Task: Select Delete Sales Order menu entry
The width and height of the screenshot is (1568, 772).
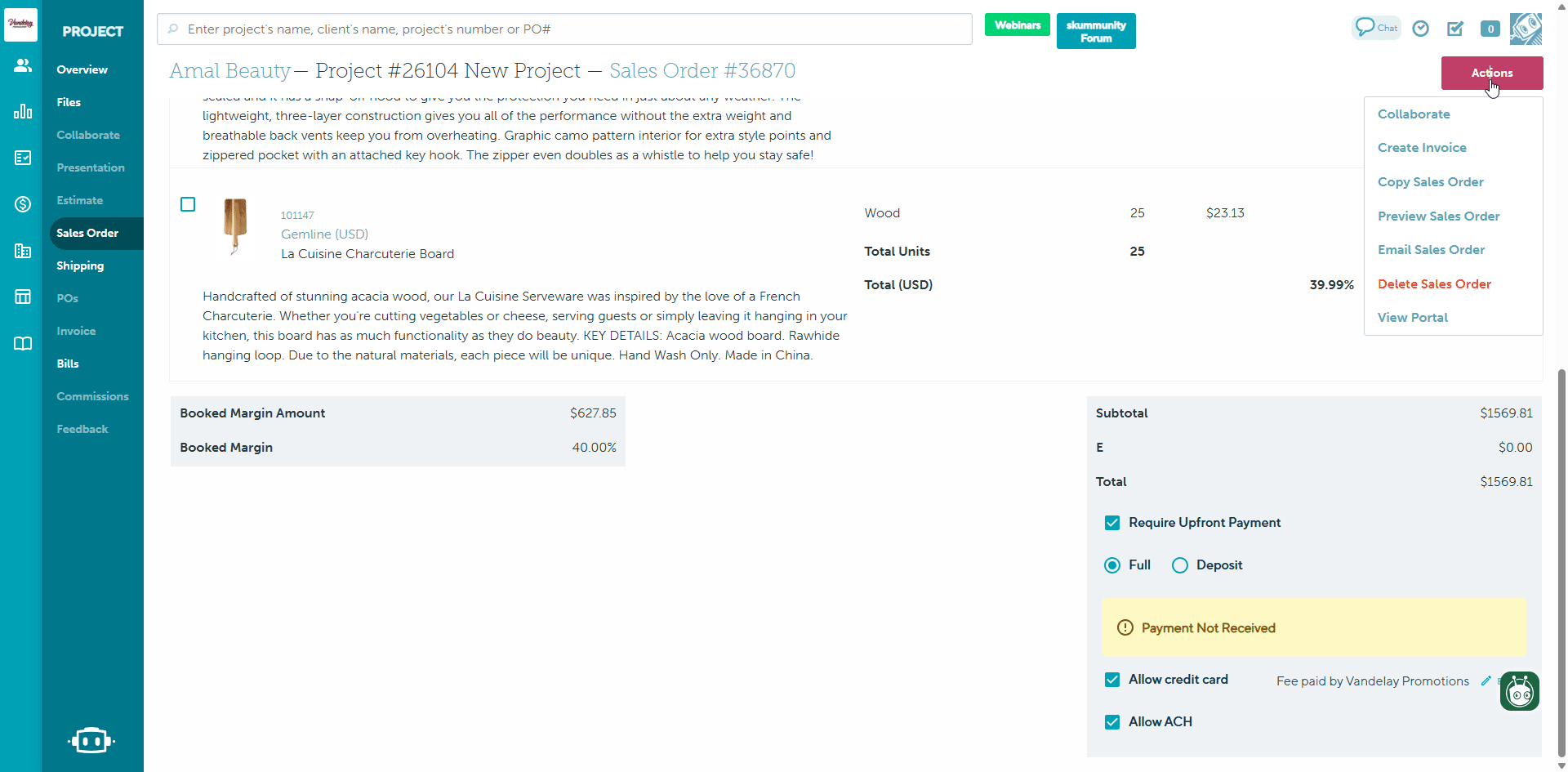Action: [1434, 284]
